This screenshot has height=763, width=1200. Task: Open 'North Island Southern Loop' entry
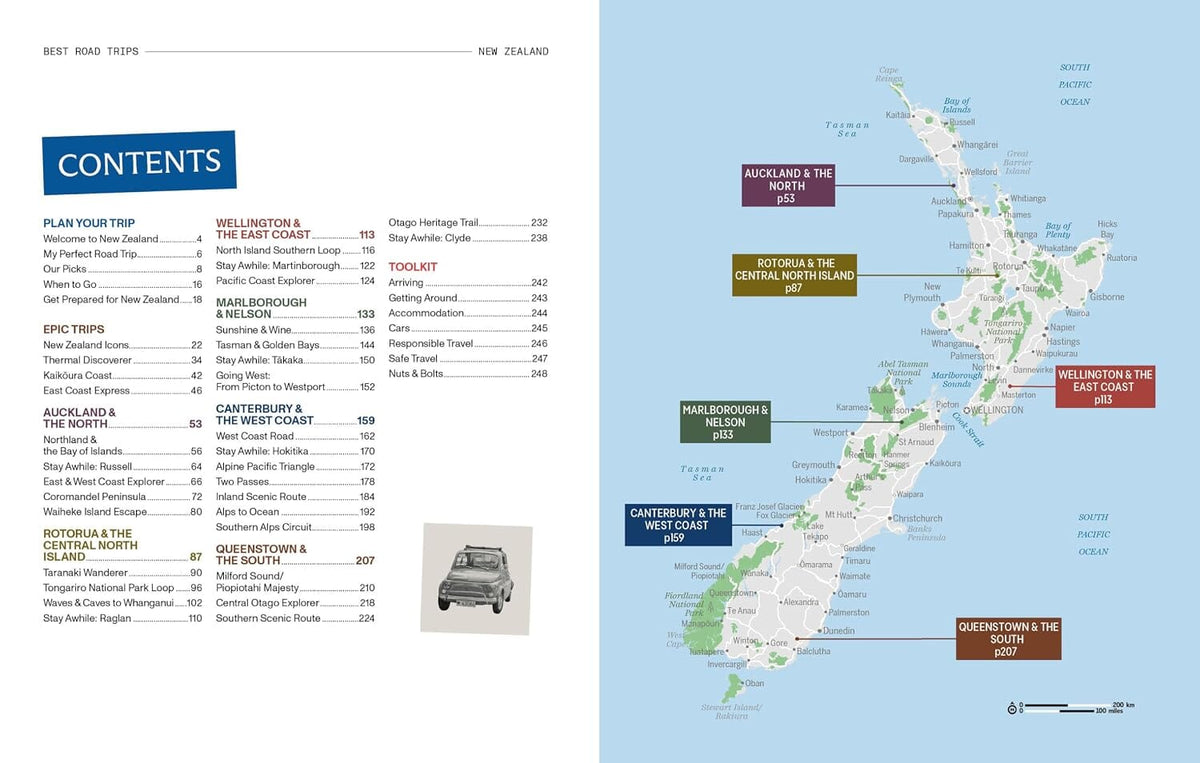(x=296, y=250)
